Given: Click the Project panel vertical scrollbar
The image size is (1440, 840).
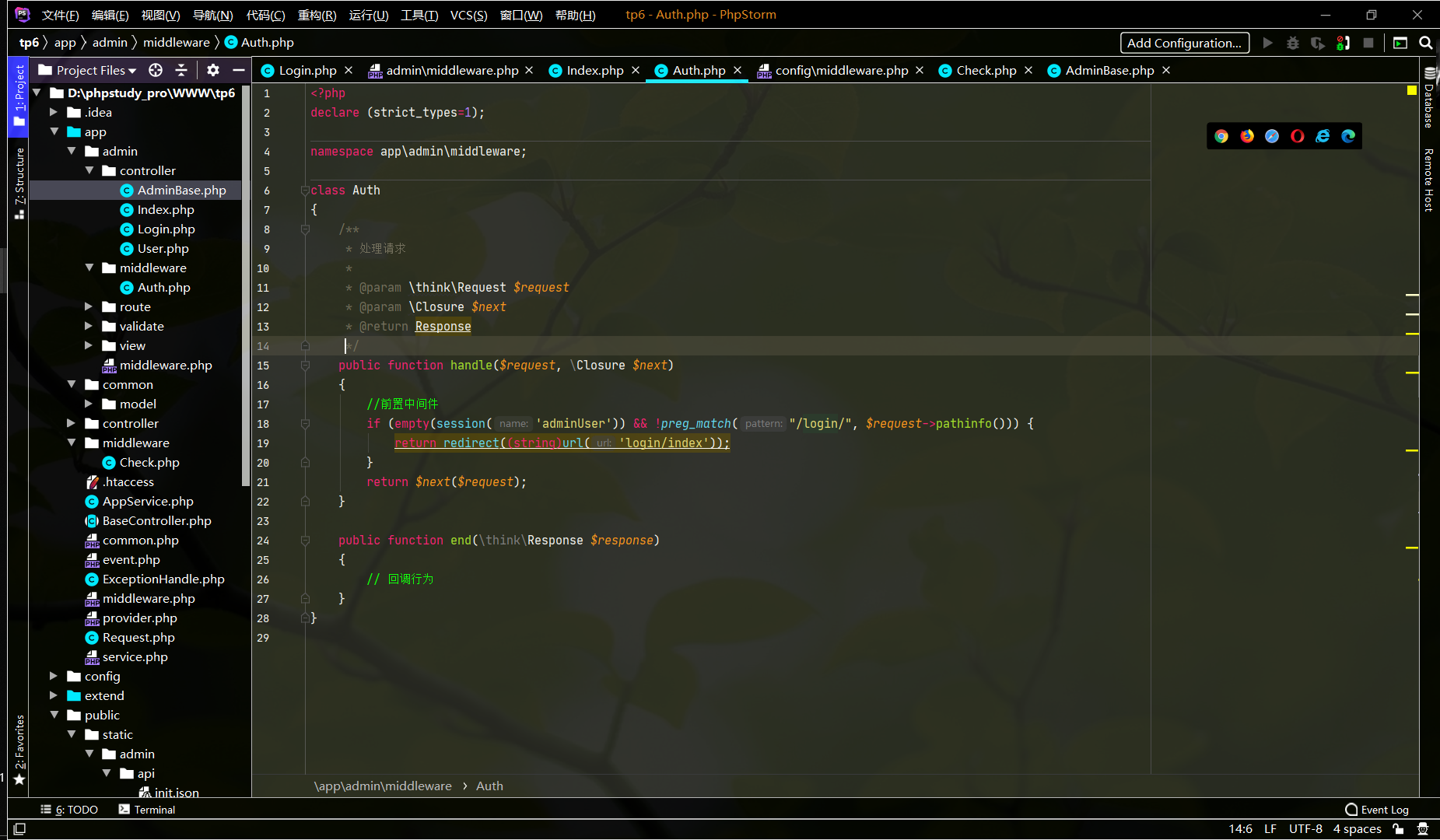Looking at the screenshot, I should pyautogui.click(x=246, y=284).
